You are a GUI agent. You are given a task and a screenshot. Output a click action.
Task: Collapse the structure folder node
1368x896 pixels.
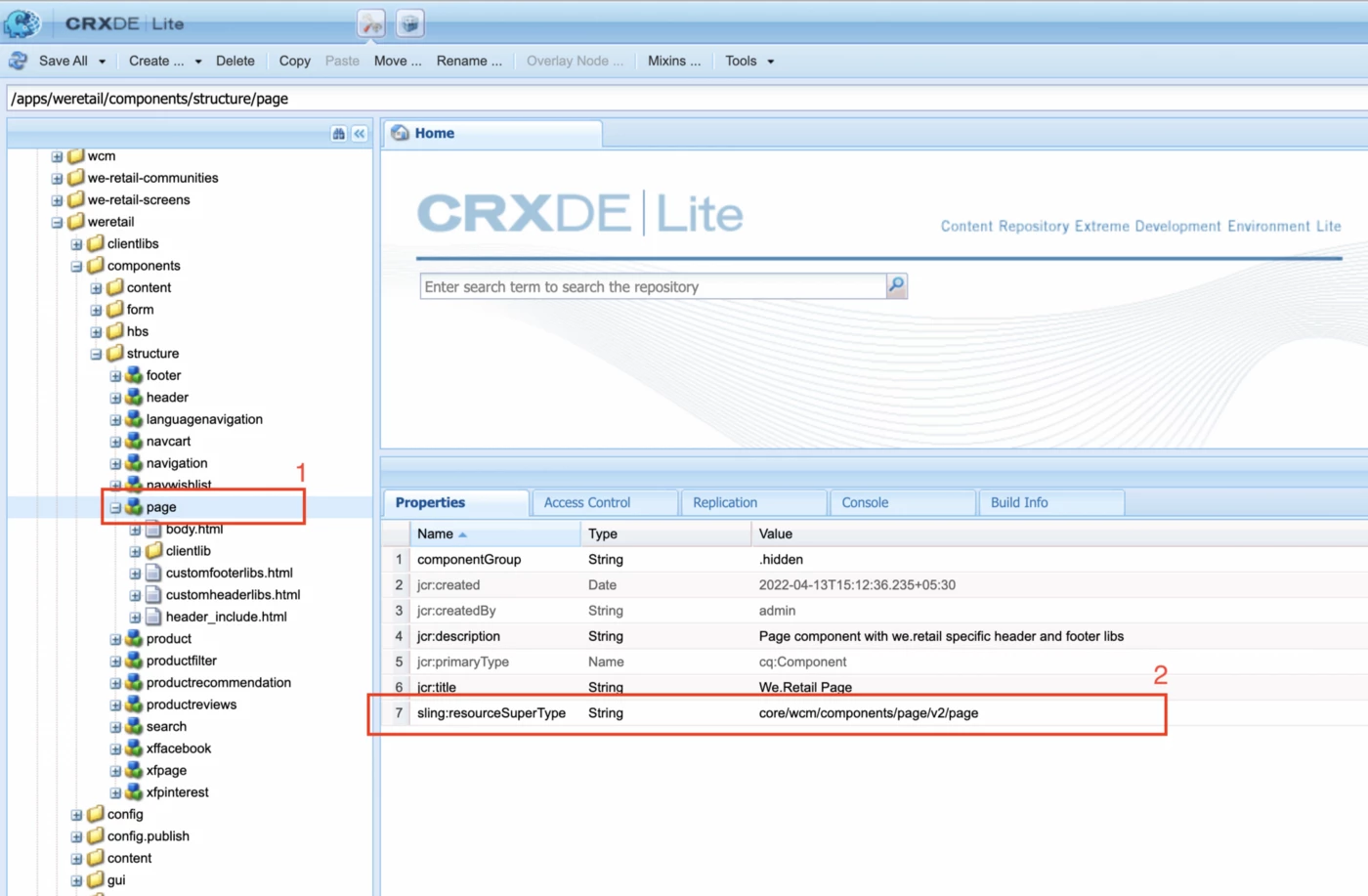point(96,355)
